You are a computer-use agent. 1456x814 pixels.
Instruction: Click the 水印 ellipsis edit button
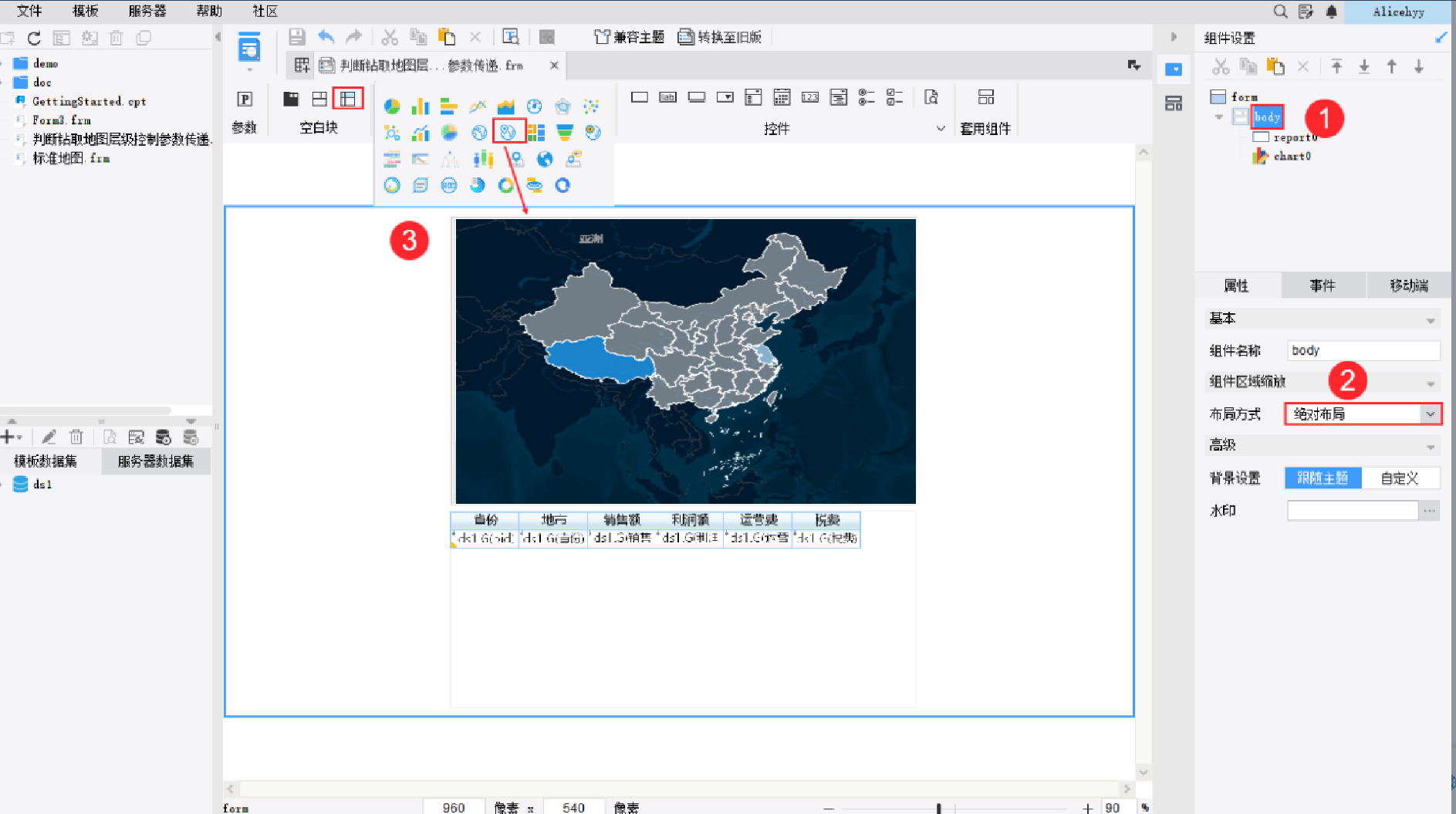[x=1430, y=511]
